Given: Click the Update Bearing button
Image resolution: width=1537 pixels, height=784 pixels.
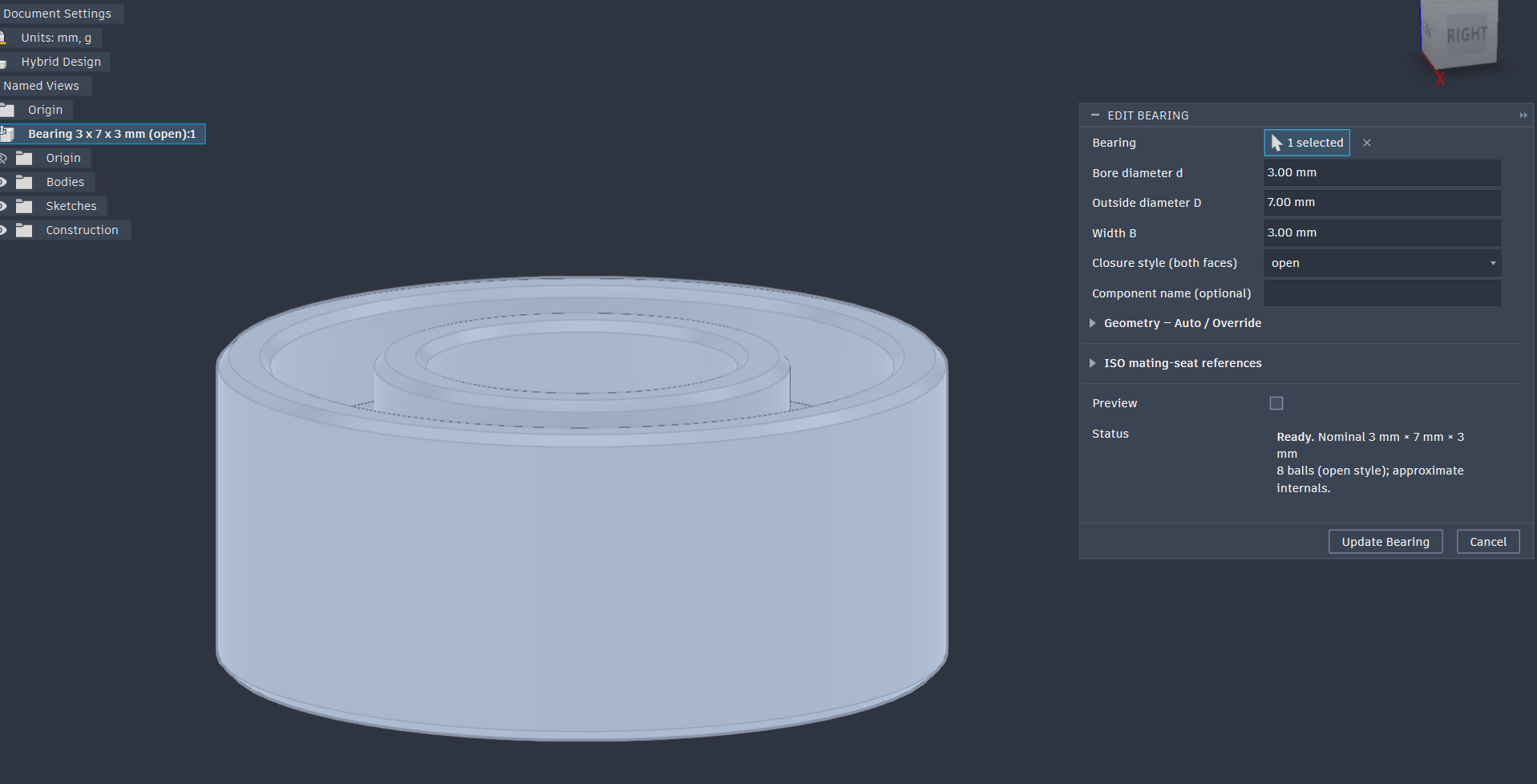Looking at the screenshot, I should (x=1385, y=542).
